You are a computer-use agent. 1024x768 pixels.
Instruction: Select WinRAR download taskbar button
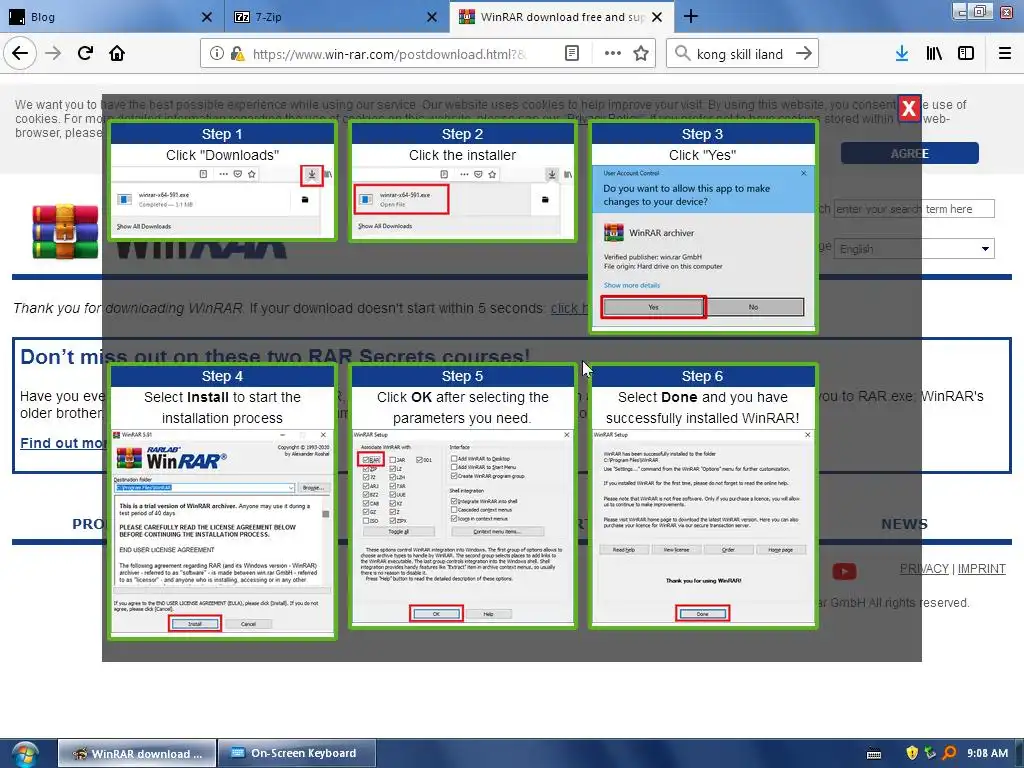click(137, 753)
